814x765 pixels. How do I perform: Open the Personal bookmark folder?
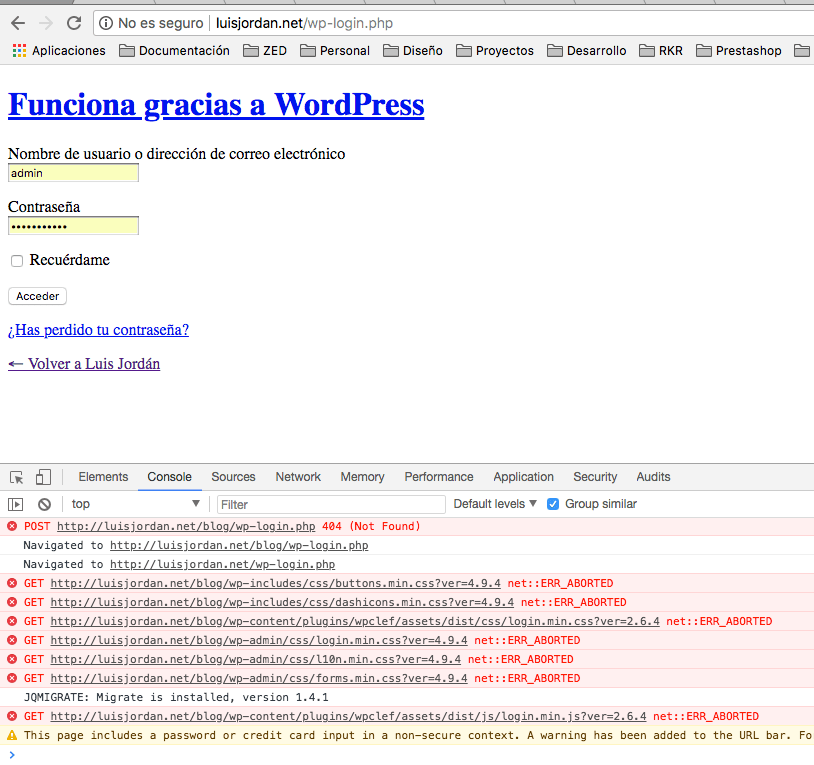coord(335,50)
